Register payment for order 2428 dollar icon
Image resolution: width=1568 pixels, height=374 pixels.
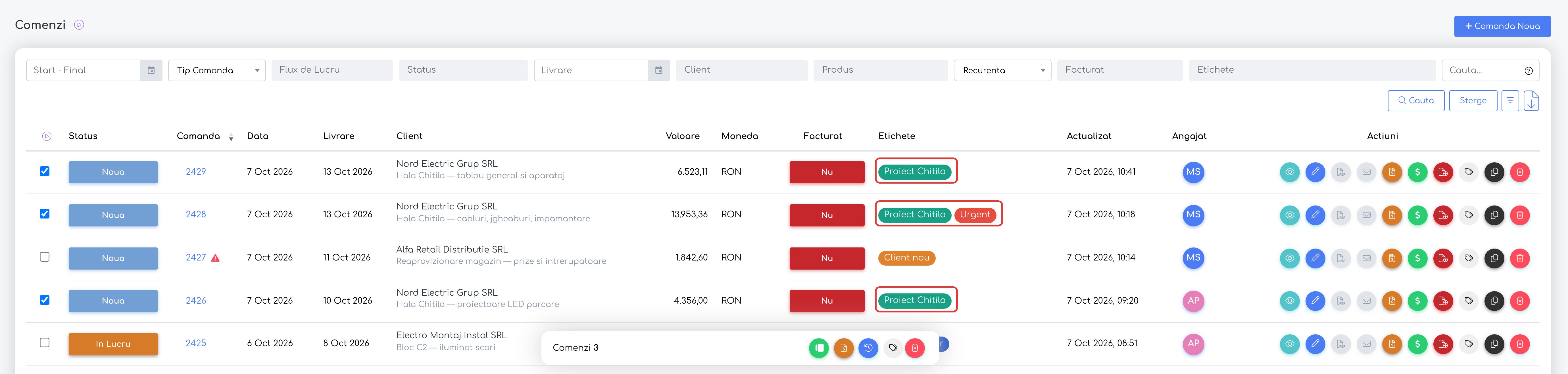tap(1417, 215)
